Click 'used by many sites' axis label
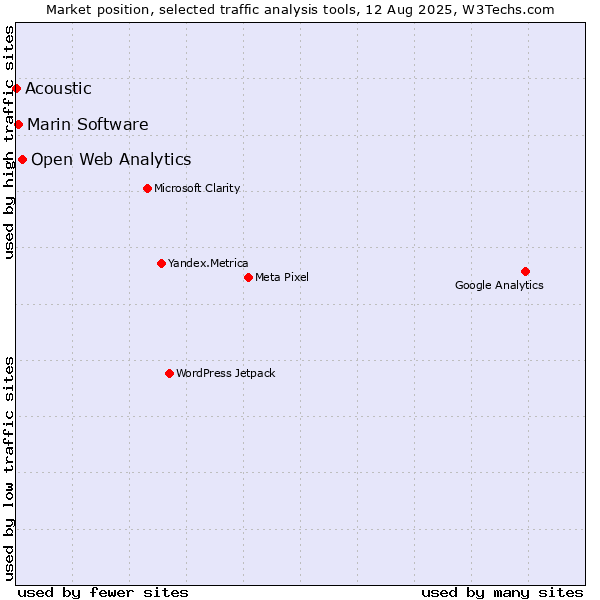 502,593
